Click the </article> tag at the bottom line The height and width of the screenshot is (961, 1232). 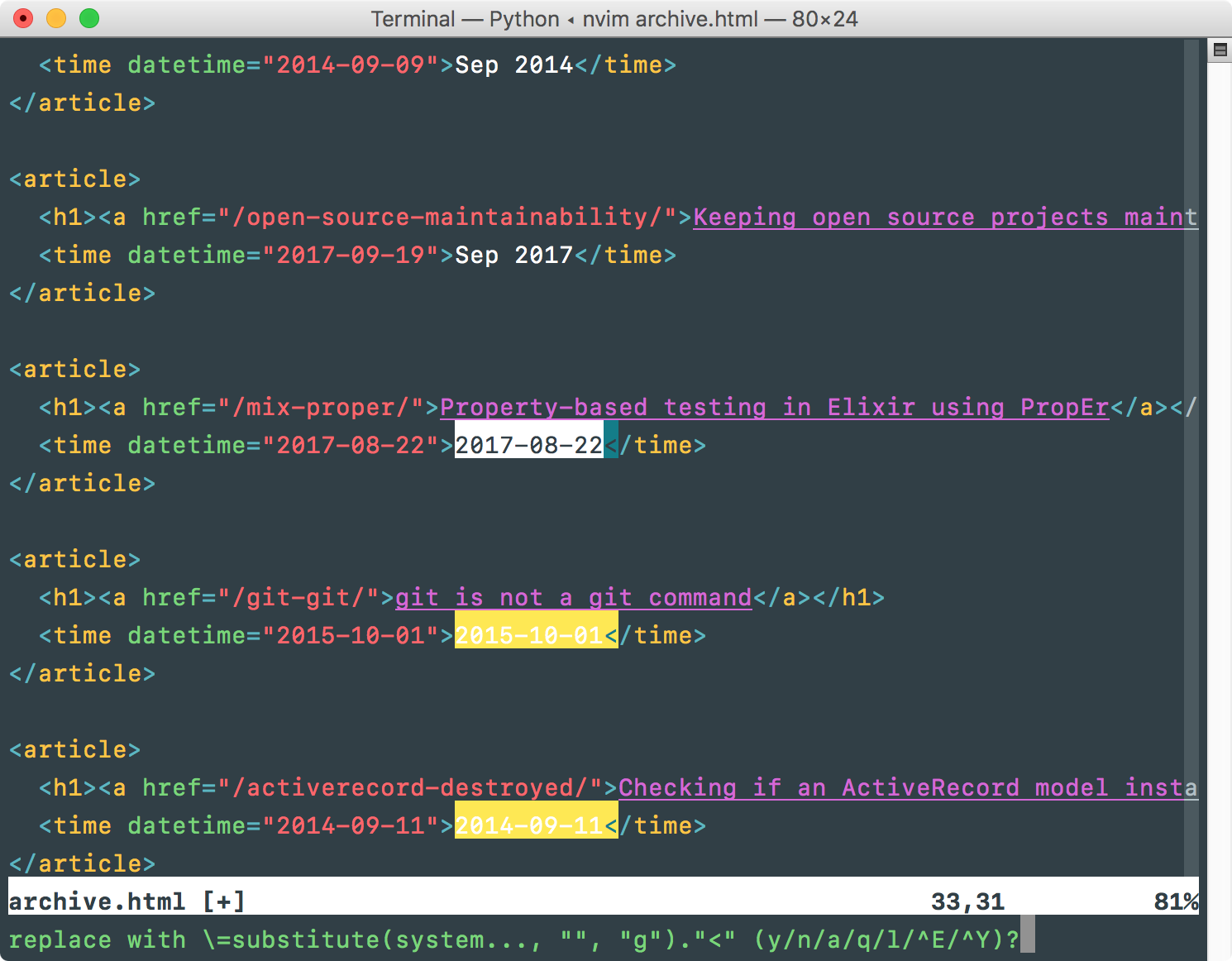point(83,863)
